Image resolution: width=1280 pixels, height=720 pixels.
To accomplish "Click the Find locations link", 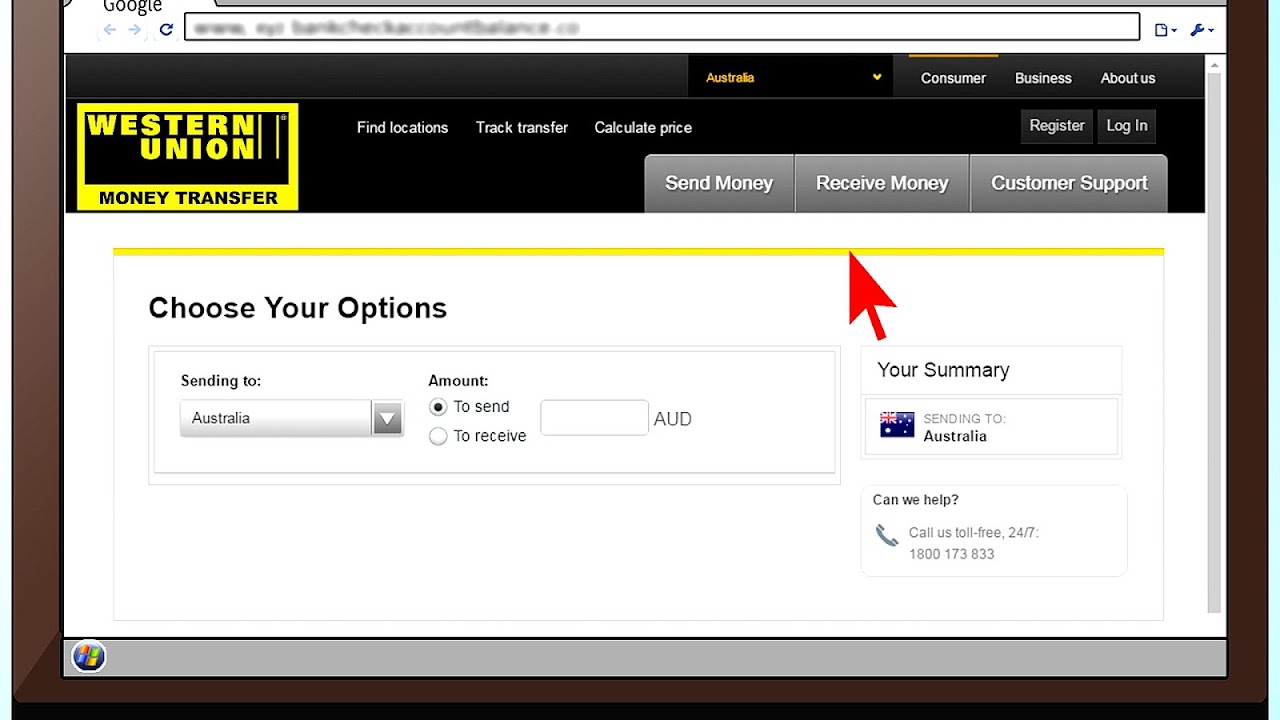I will point(402,127).
